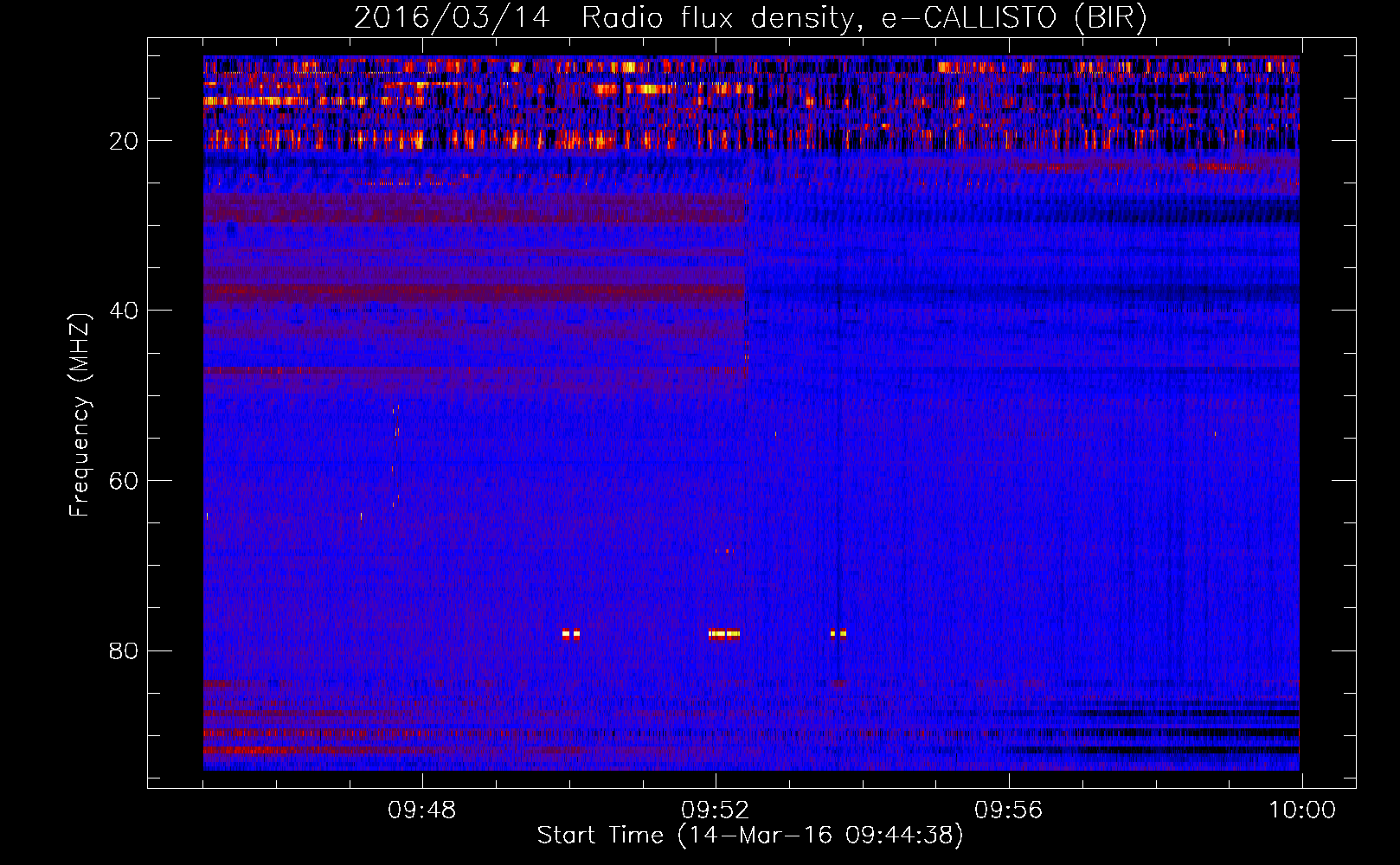Image resolution: width=1400 pixels, height=865 pixels.
Task: Click the 40 frequency tick label
Action: [x=125, y=311]
